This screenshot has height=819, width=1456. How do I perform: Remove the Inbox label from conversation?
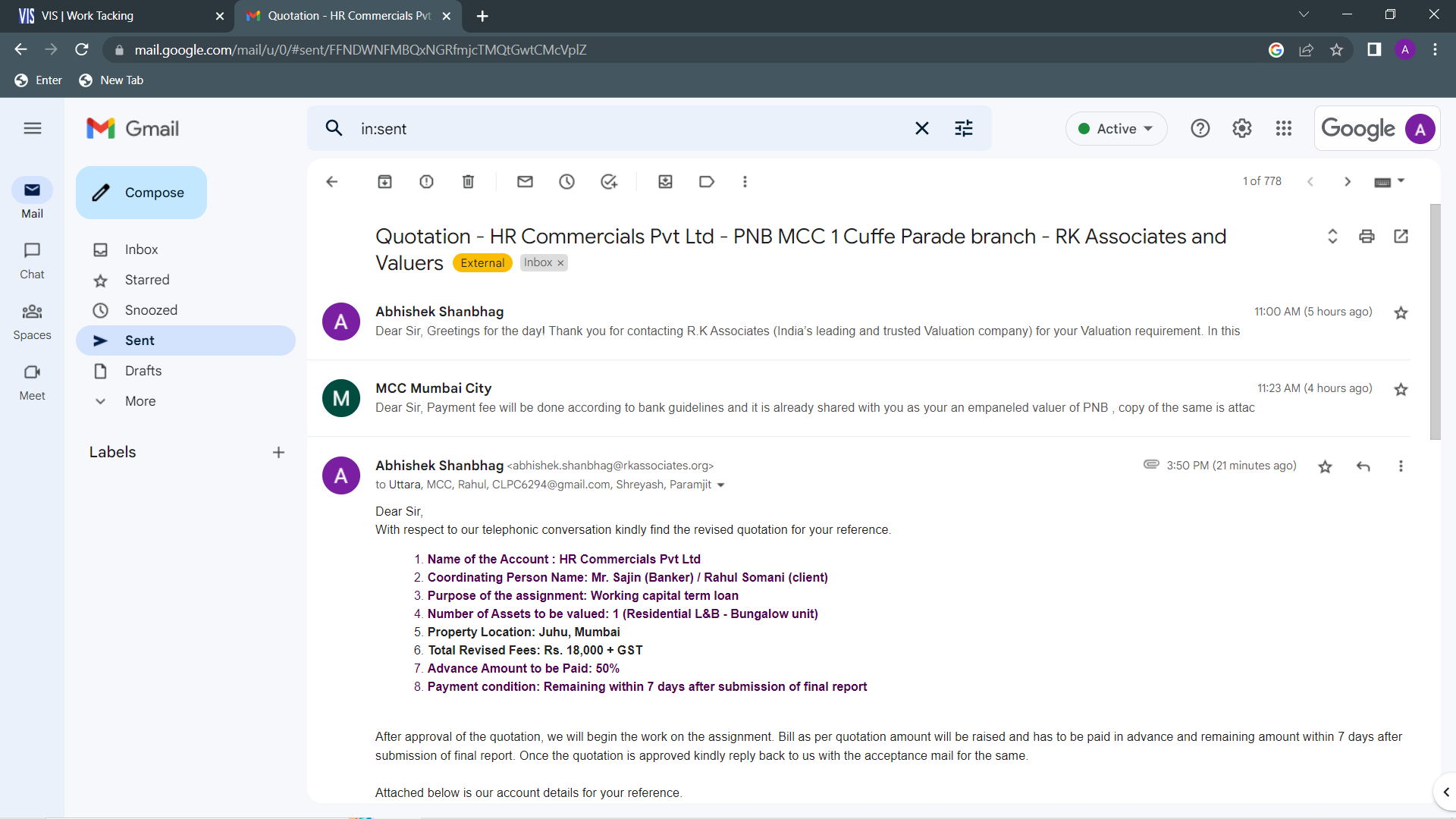(560, 263)
